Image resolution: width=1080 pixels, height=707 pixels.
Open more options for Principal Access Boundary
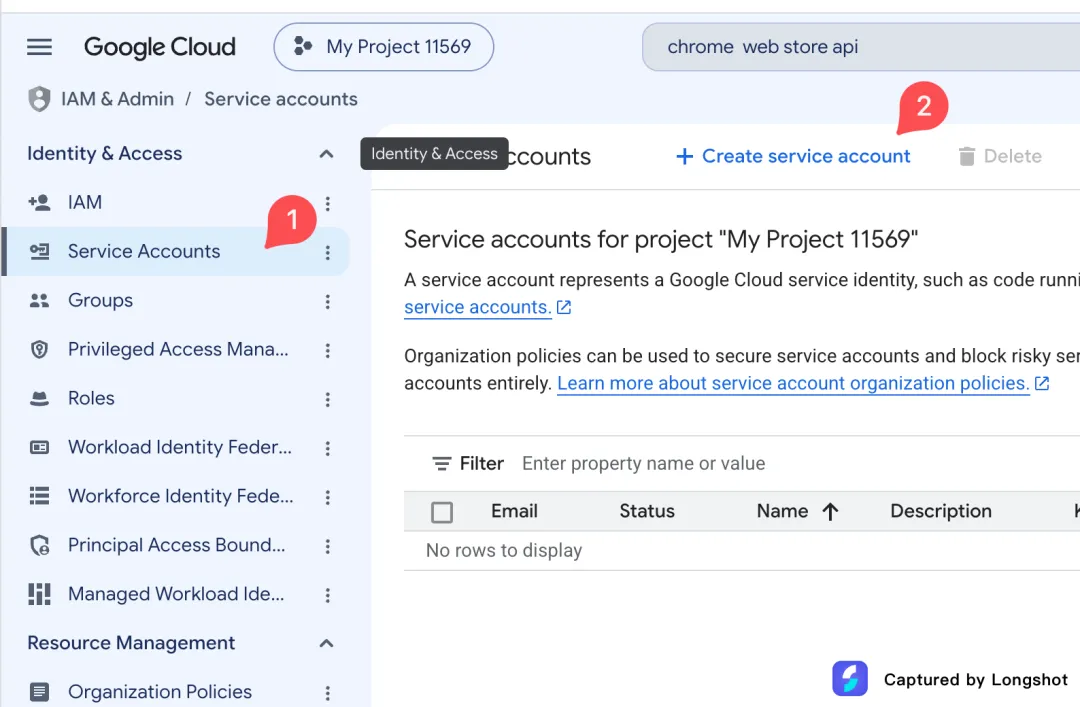tap(328, 546)
